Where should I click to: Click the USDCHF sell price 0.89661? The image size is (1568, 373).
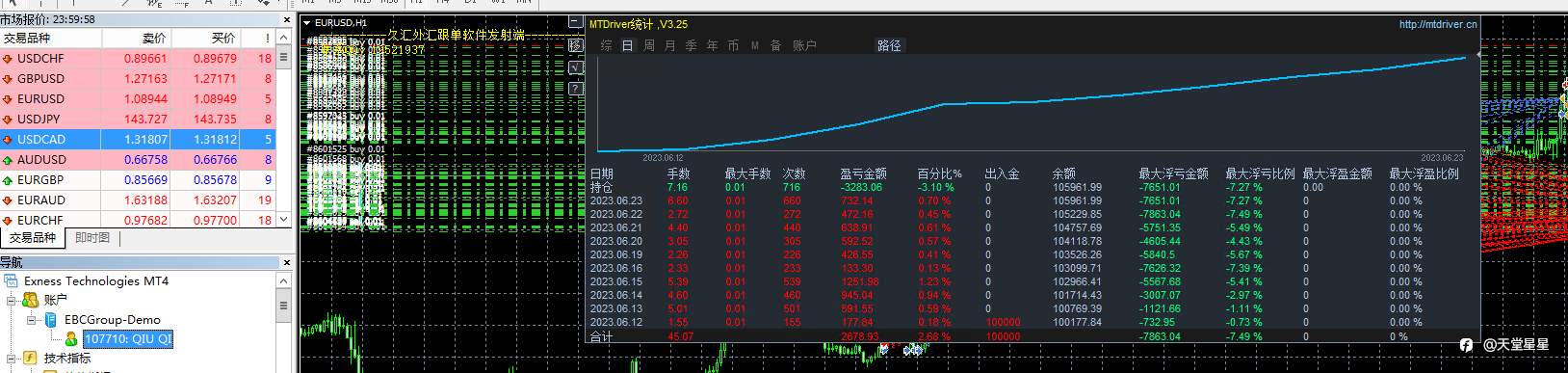tap(145, 59)
